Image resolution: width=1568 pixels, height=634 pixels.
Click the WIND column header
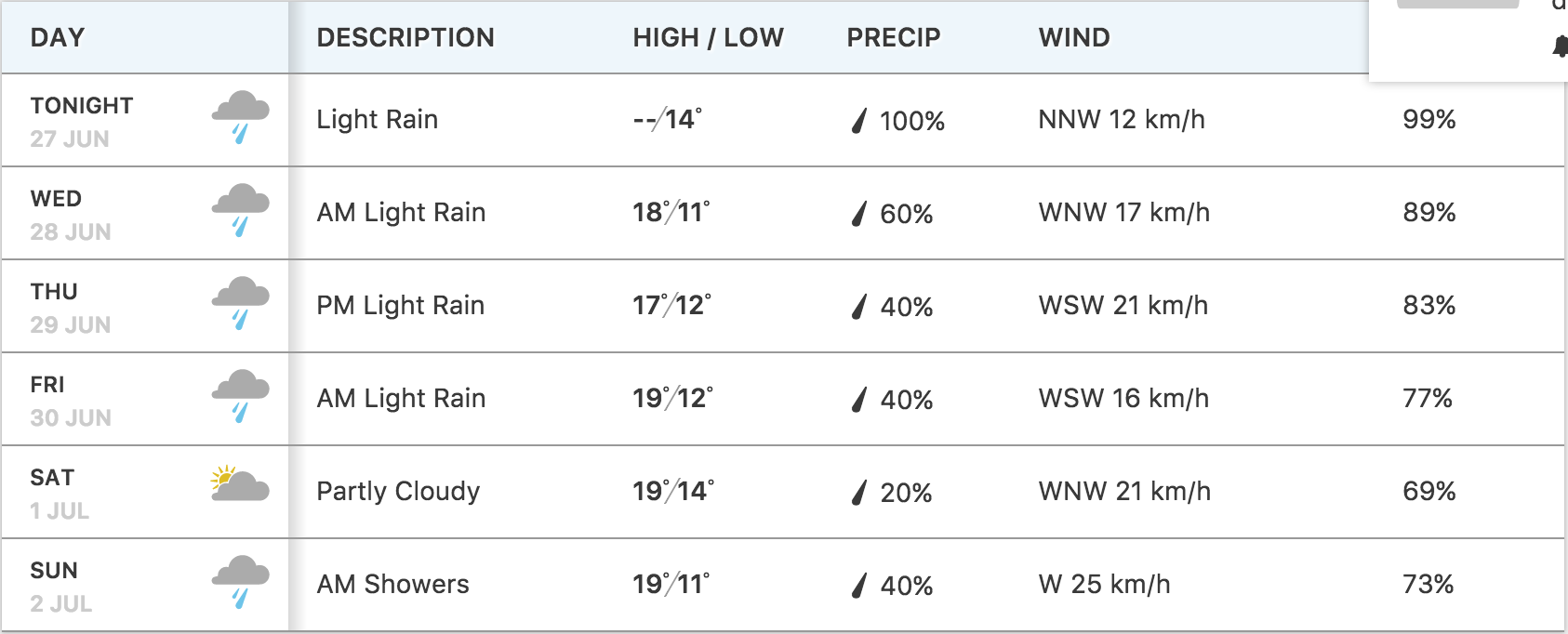[x=1074, y=37]
